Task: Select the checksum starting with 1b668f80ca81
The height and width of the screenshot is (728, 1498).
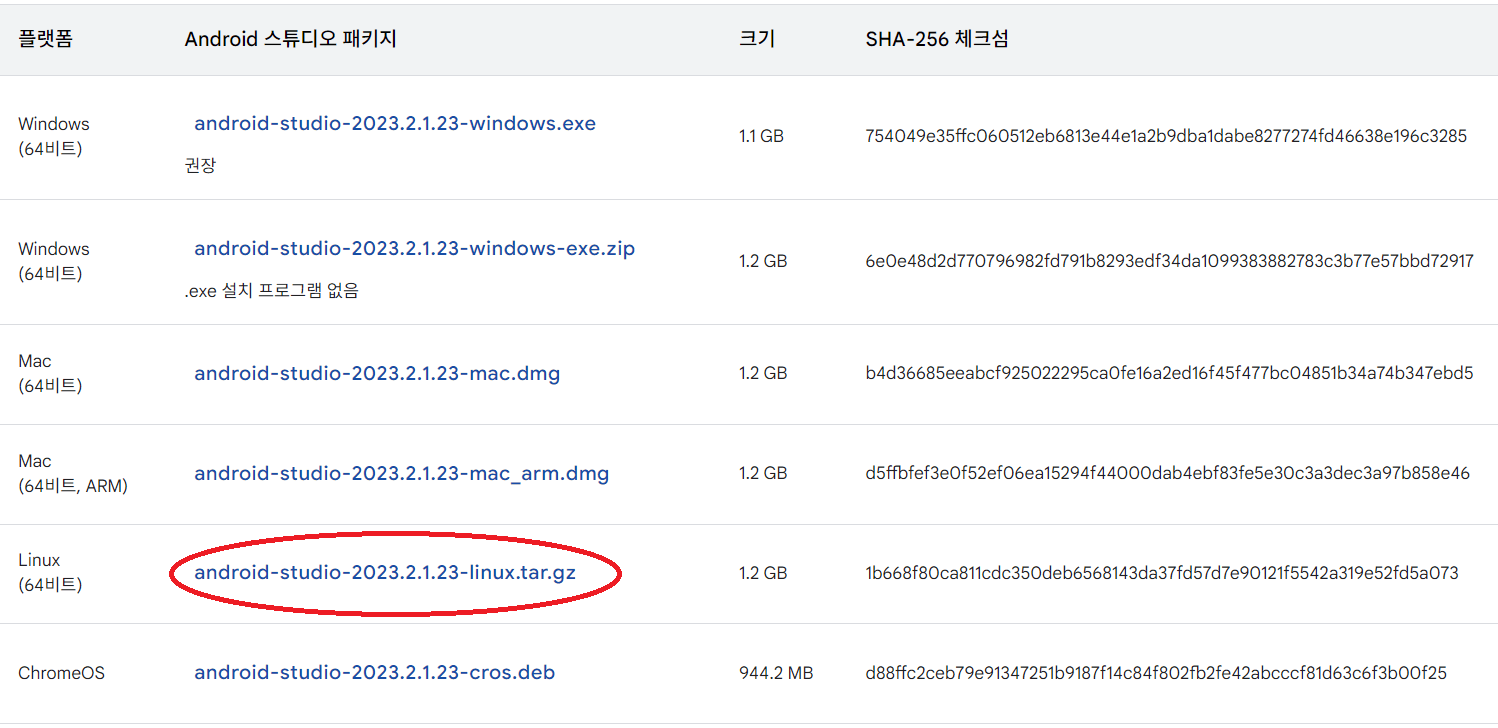Action: click(x=1162, y=573)
